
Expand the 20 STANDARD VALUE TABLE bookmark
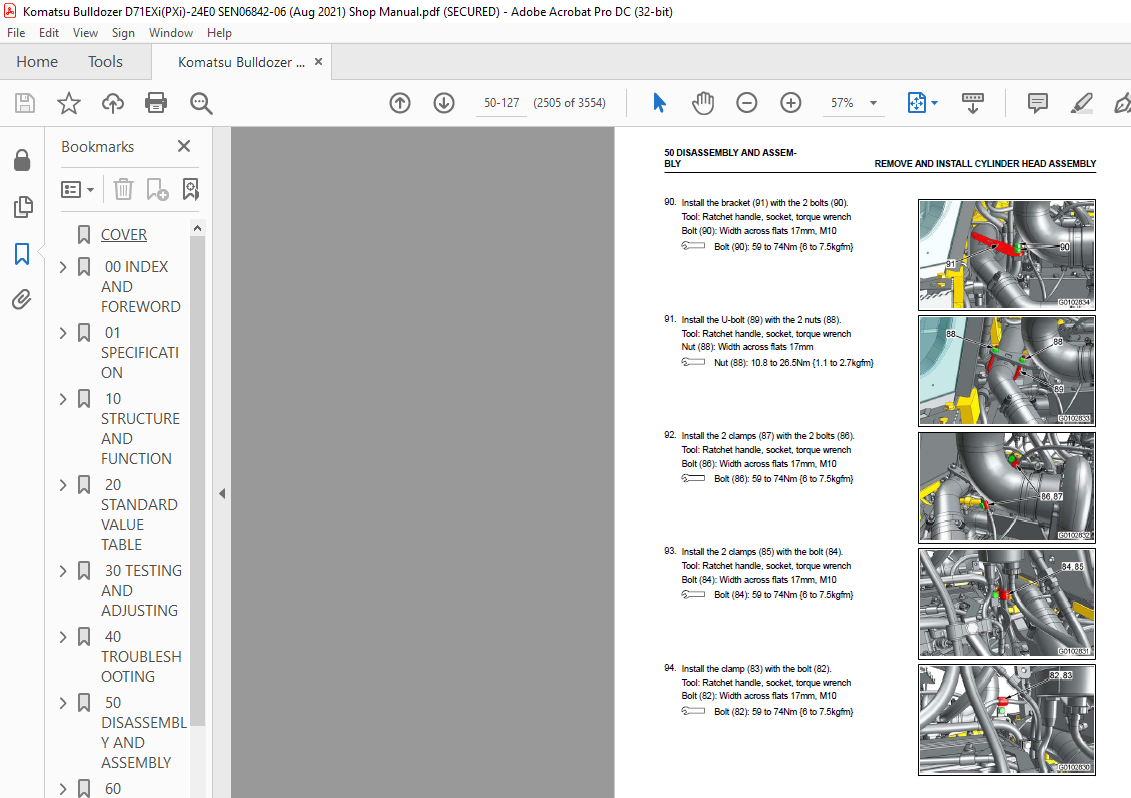(63, 485)
